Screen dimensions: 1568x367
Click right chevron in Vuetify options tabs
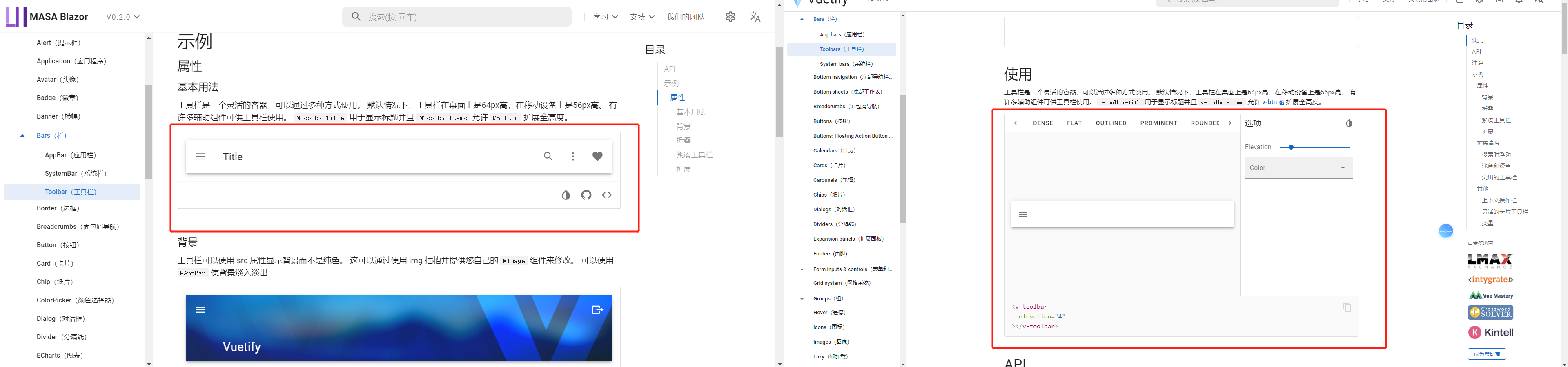[x=1230, y=123]
